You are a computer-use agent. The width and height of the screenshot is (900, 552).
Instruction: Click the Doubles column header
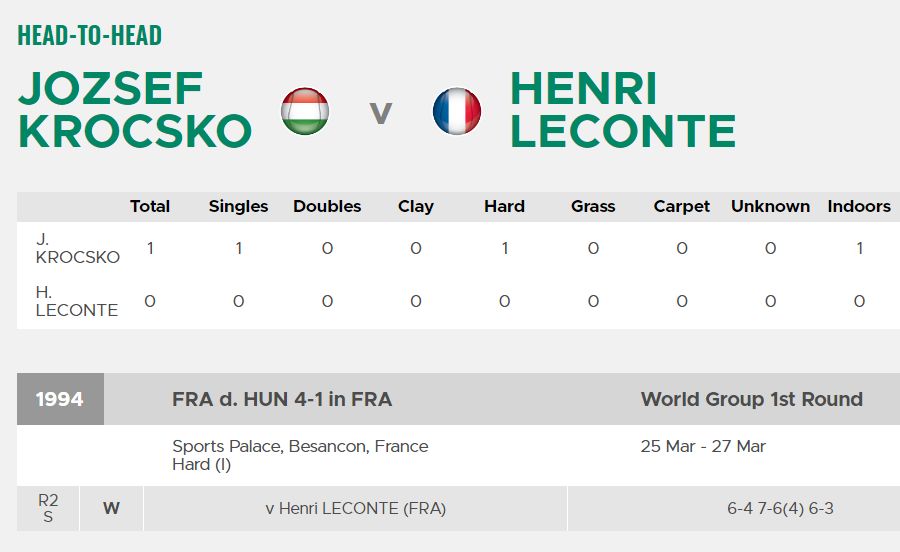(x=327, y=207)
